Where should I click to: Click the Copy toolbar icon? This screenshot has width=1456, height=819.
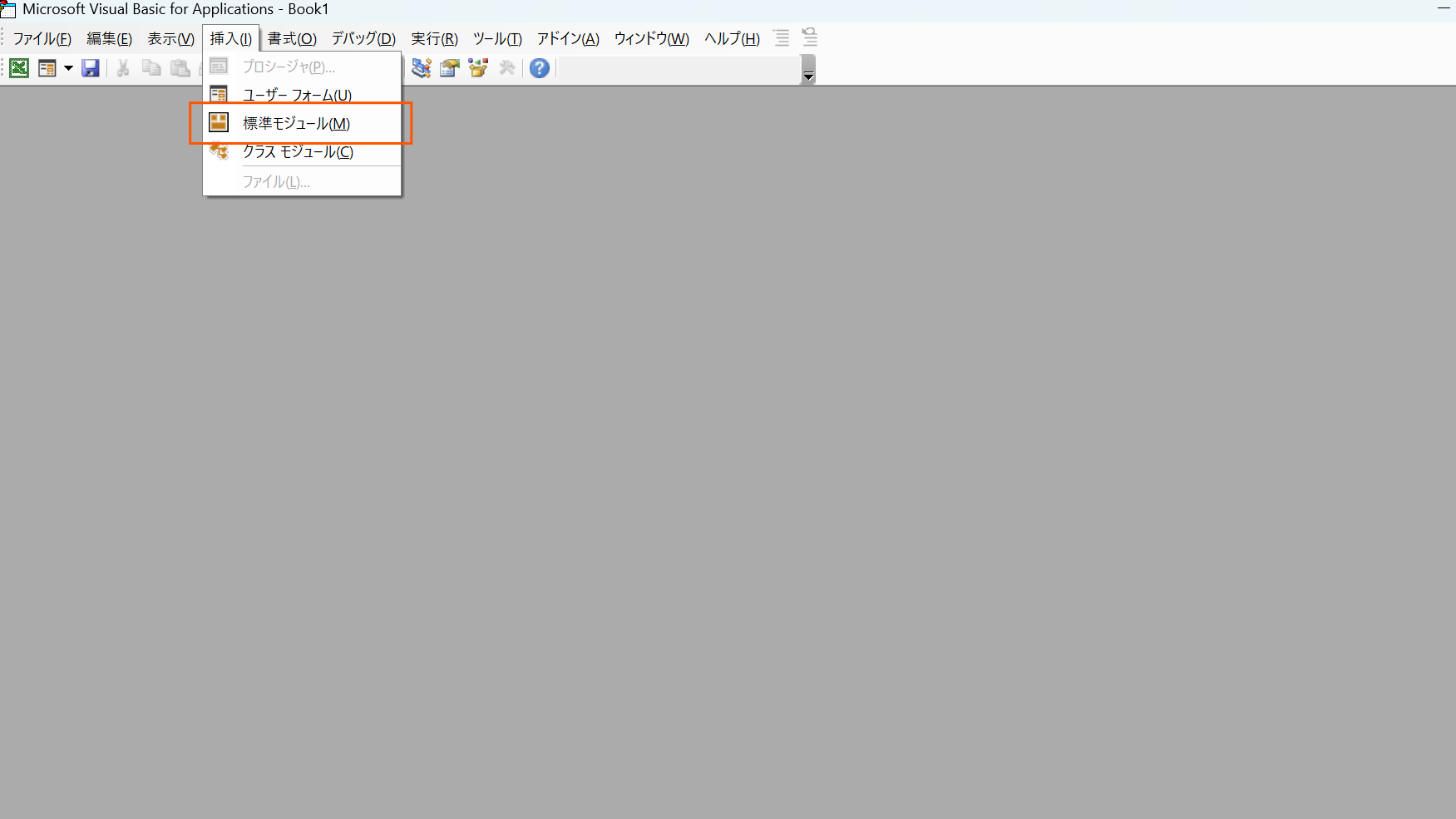[151, 68]
